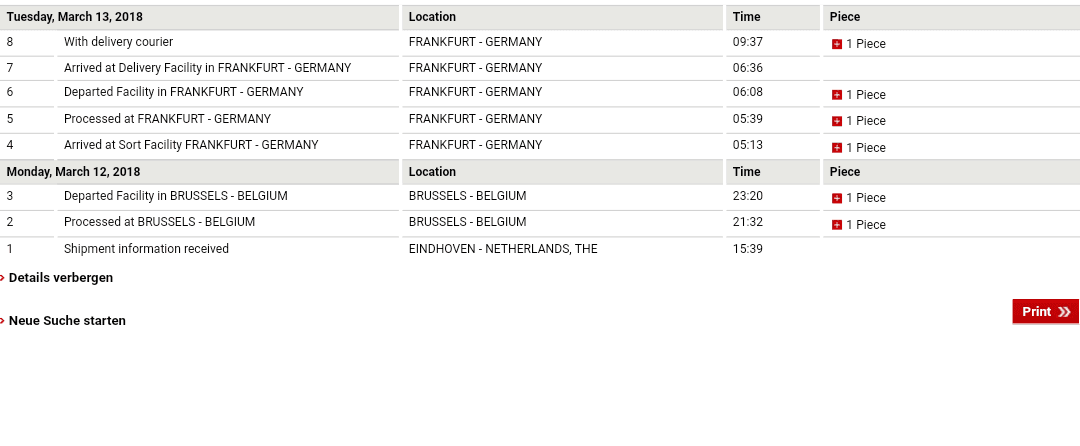Viewport: 1080px width, 446px height.
Task: Click the EINDHOVEN - NETHERLANDS, THE location
Action: point(503,249)
